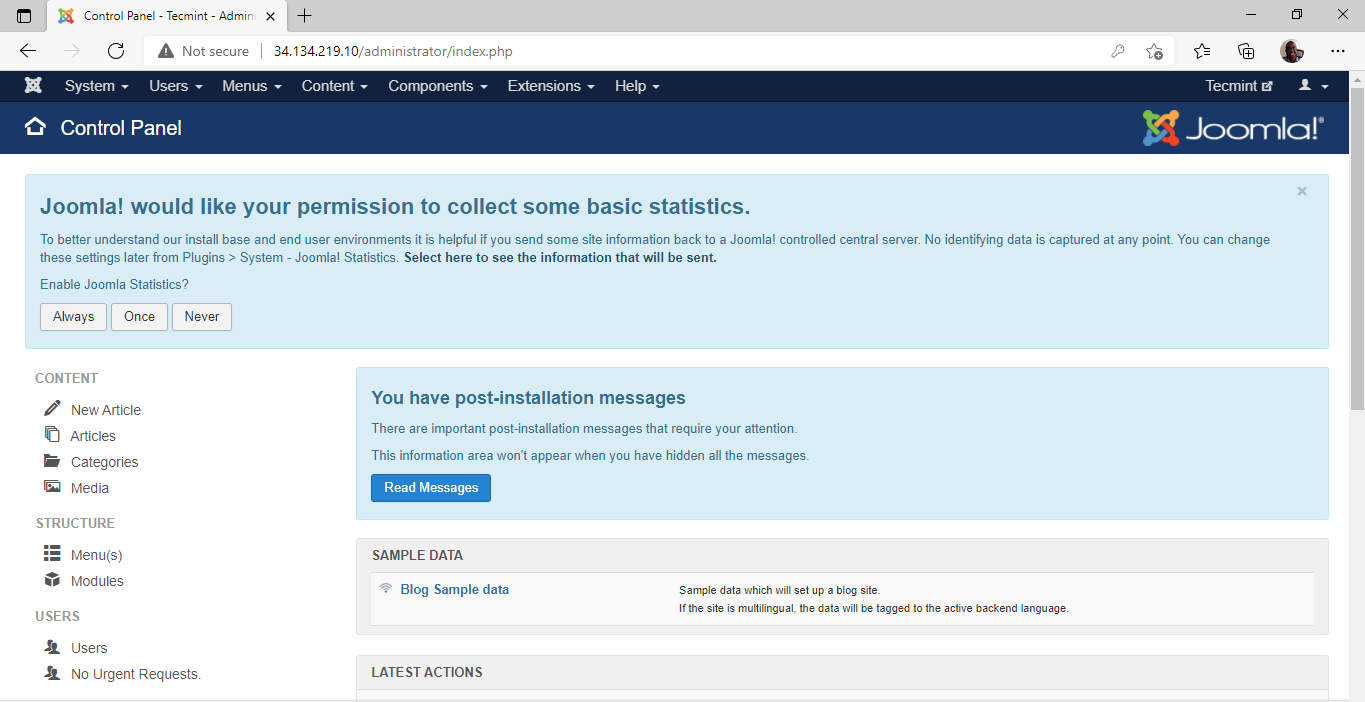Click the No Urgent Requests link
Image resolution: width=1365 pixels, height=702 pixels.
click(136, 674)
